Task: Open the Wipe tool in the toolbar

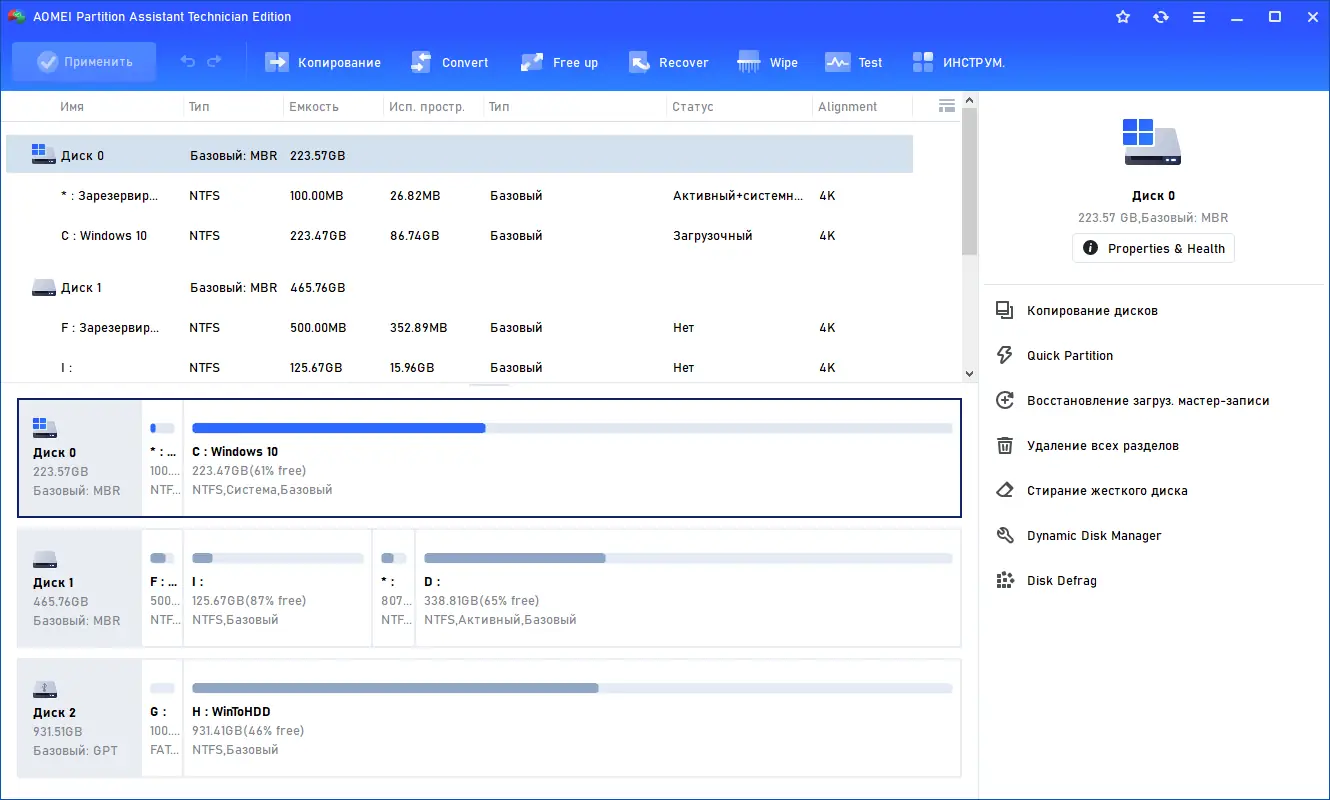Action: [767, 62]
